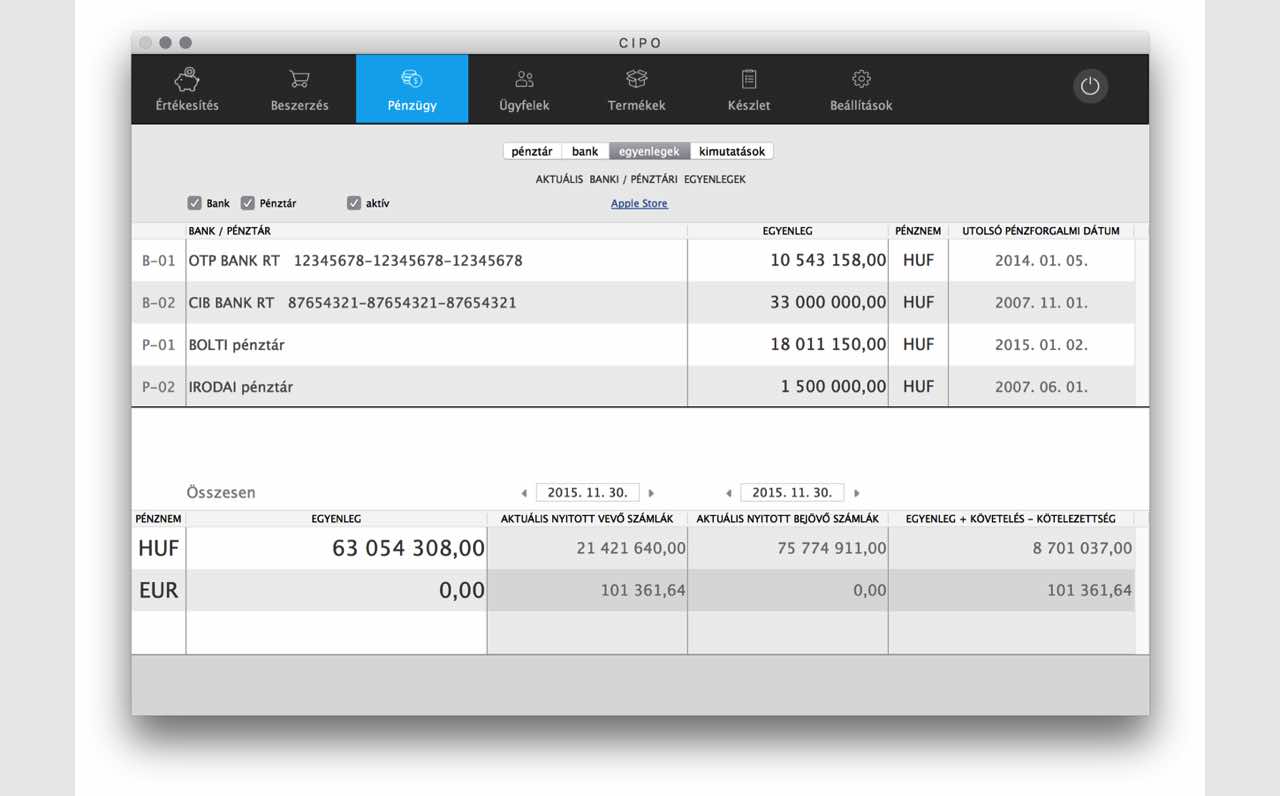
Task: Switch to the pénztár tab
Action: [x=532, y=152]
